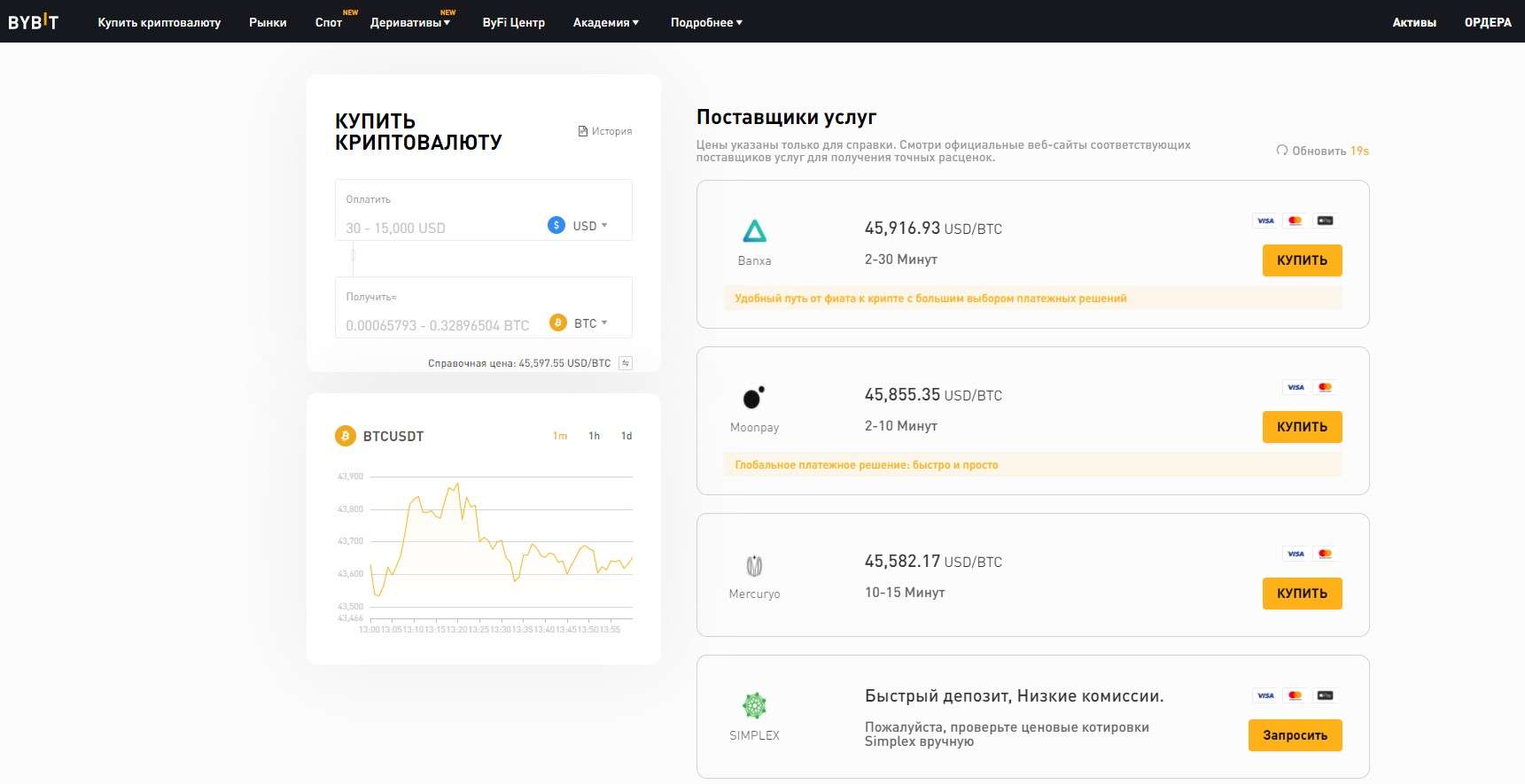1525x784 pixels.
Task: Click Запросить for Simplex
Action: (x=1295, y=735)
